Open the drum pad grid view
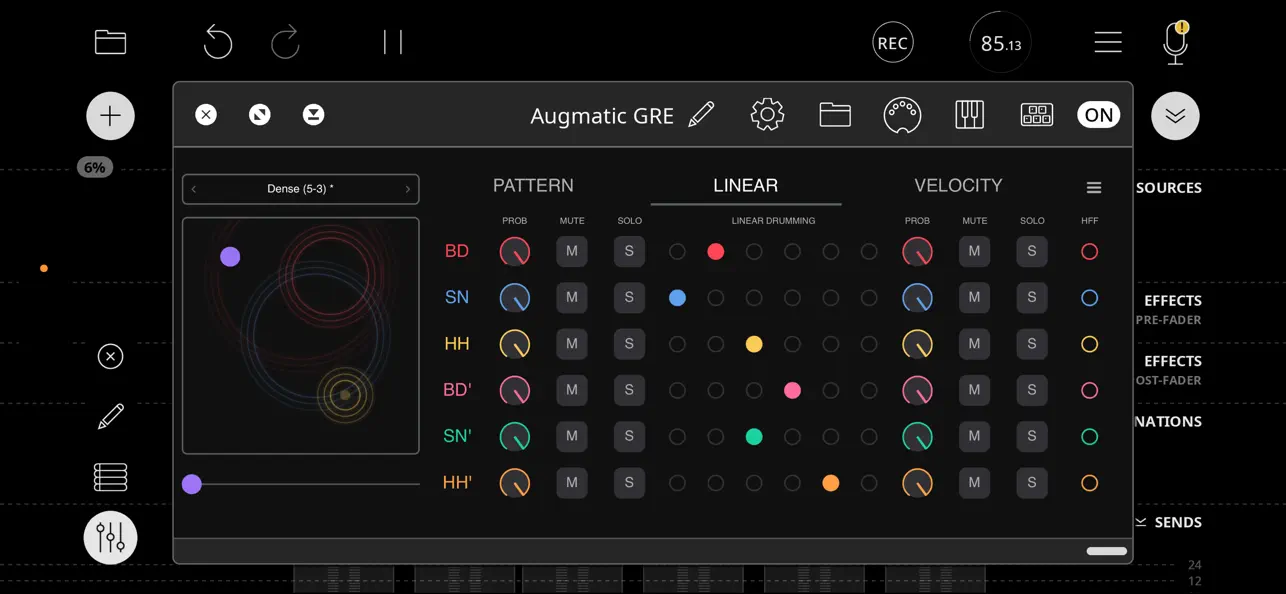The height and width of the screenshot is (594, 1286). click(x=1036, y=114)
